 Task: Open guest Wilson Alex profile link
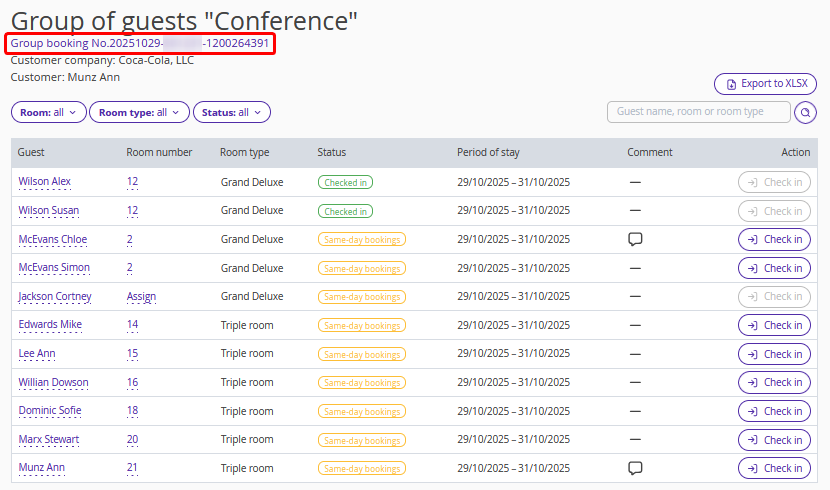point(45,182)
